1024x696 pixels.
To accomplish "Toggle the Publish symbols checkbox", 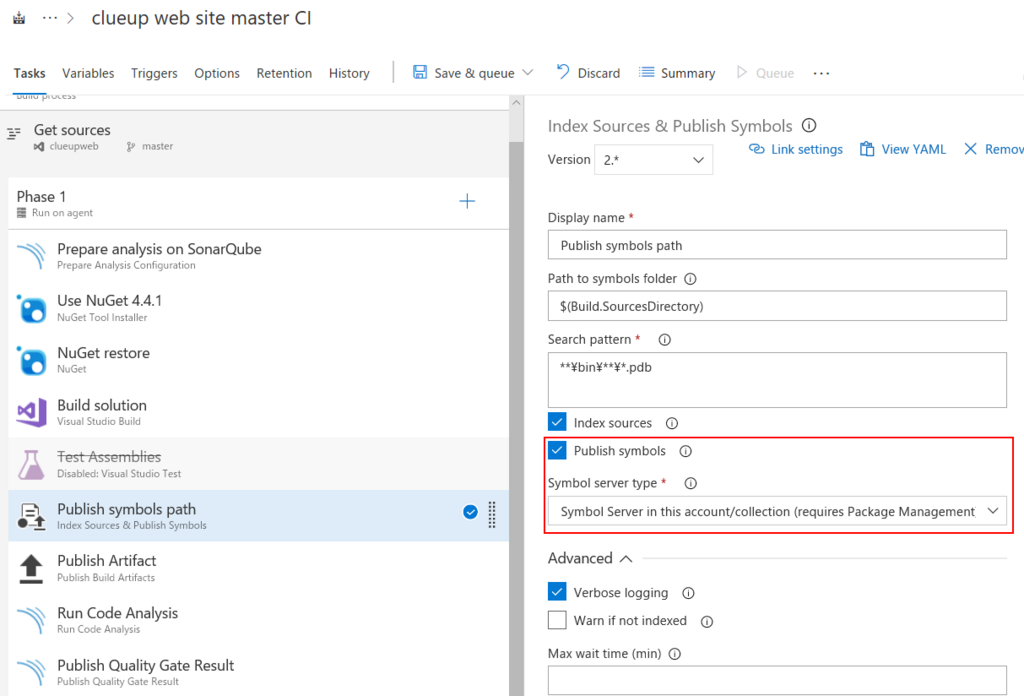I will pos(557,450).
